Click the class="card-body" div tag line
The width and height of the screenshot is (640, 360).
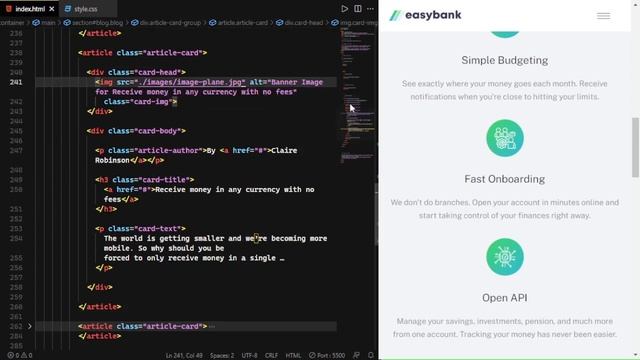136,131
